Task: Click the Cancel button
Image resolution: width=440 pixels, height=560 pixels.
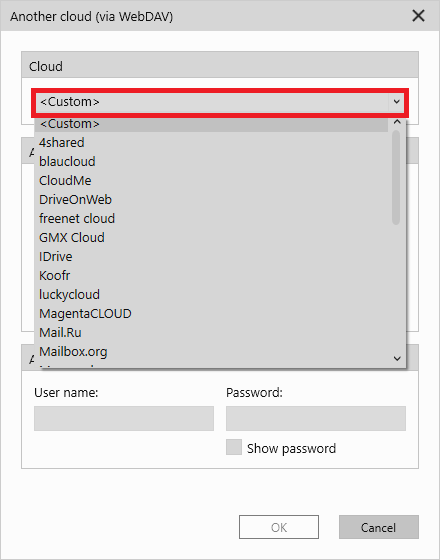Action: [379, 527]
